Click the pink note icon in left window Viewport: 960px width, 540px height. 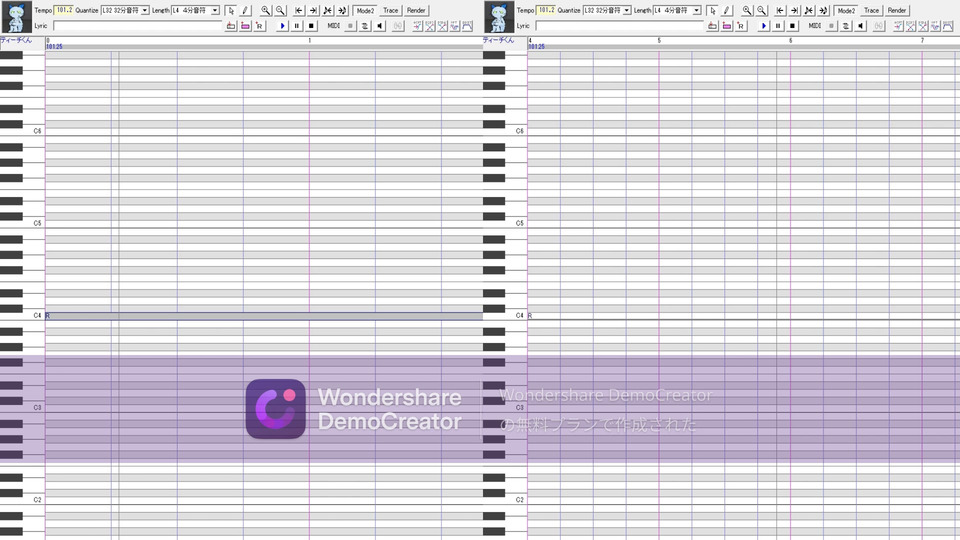click(x=245, y=26)
